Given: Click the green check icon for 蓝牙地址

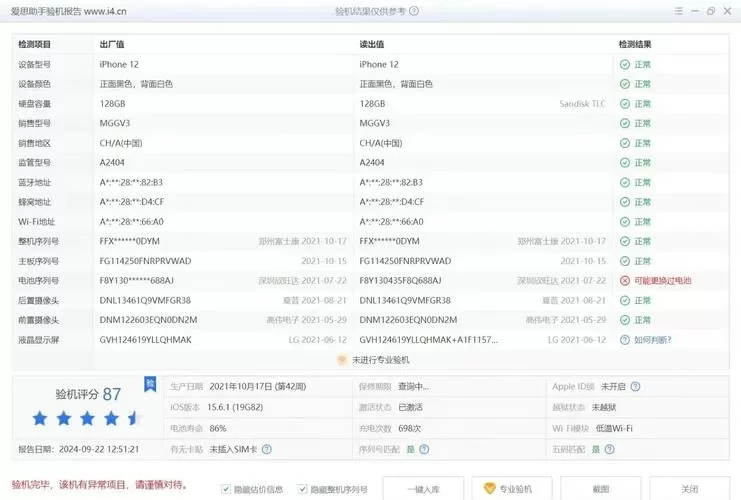Looking at the screenshot, I should click(x=625, y=182).
